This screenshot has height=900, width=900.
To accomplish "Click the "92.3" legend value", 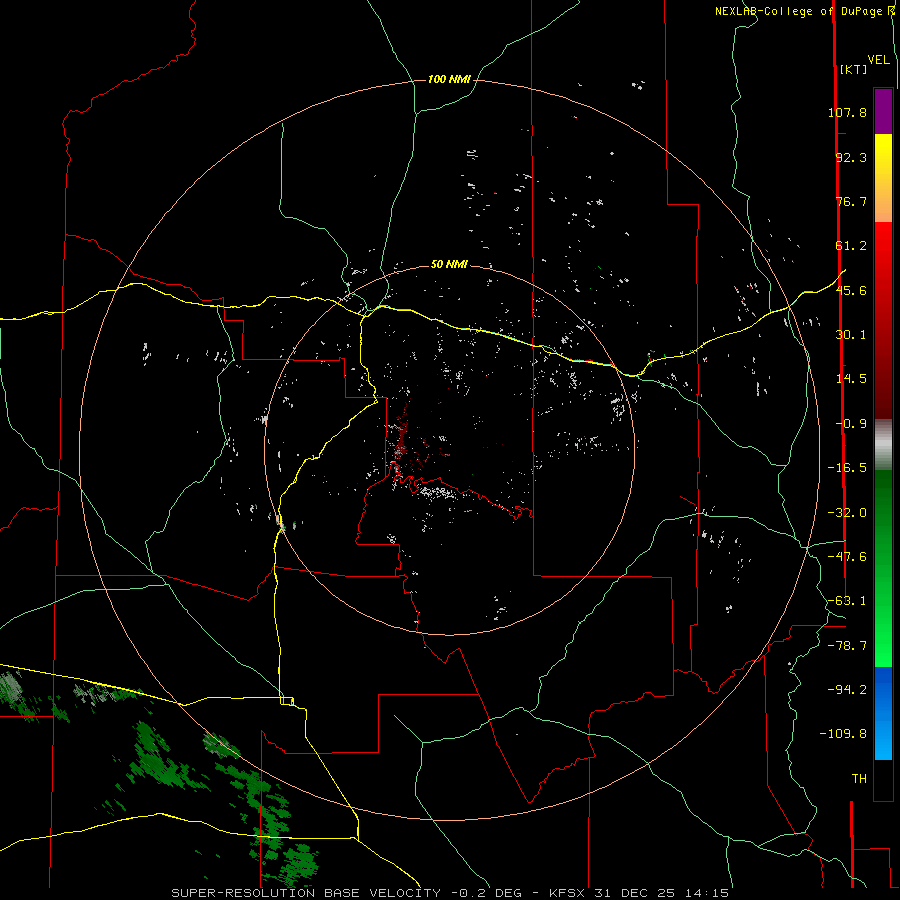I will 851,157.
